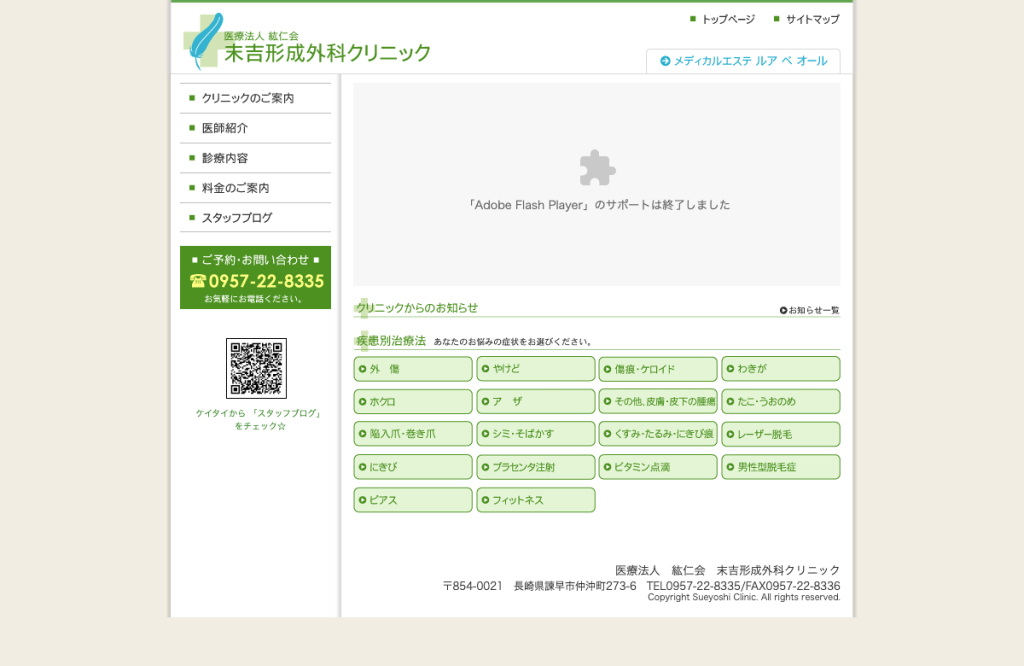Open the ア ザ treatment button
Screen dimensions: 1024x666
536,402
